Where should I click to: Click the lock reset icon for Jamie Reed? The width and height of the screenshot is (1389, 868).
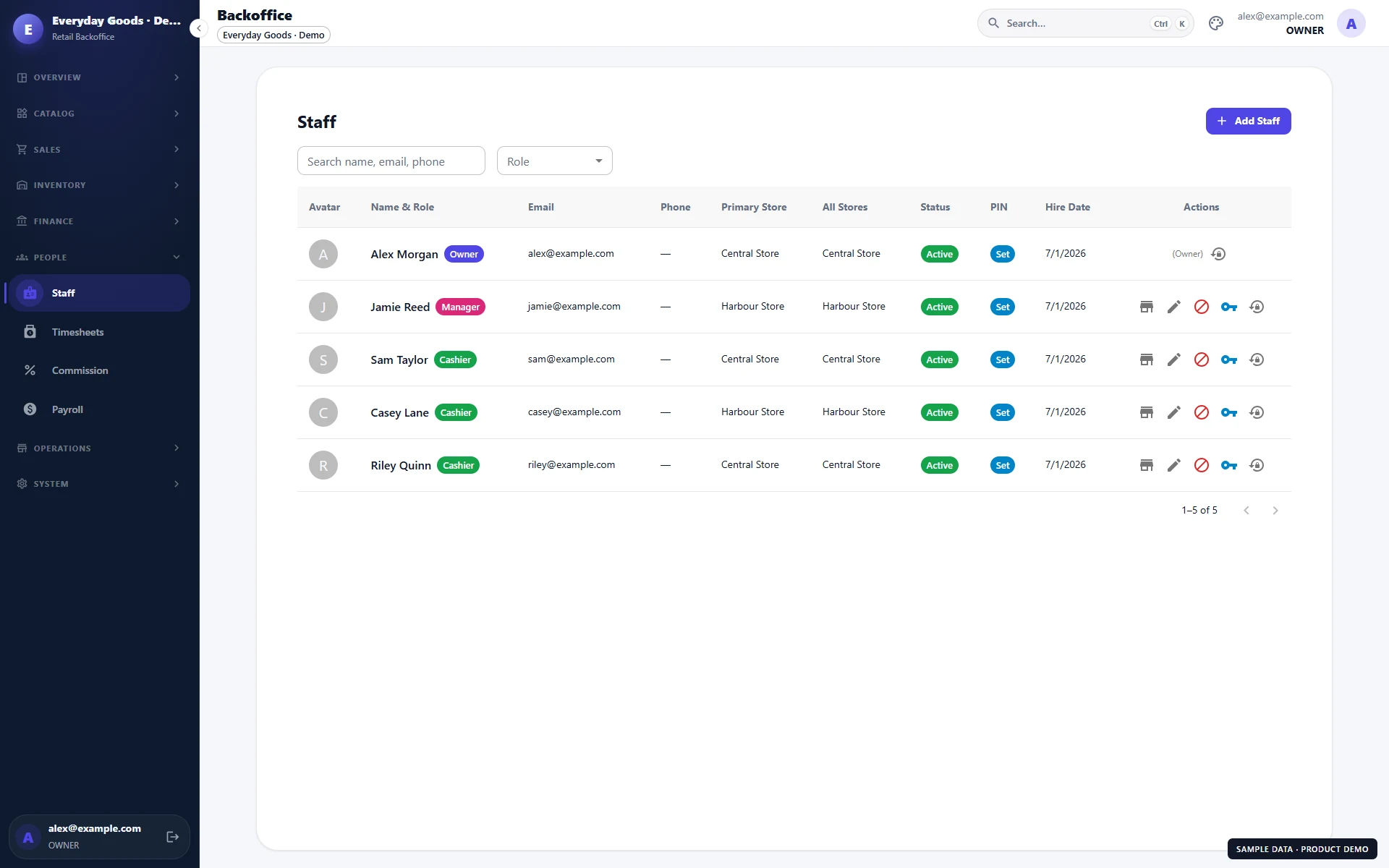(x=1257, y=307)
